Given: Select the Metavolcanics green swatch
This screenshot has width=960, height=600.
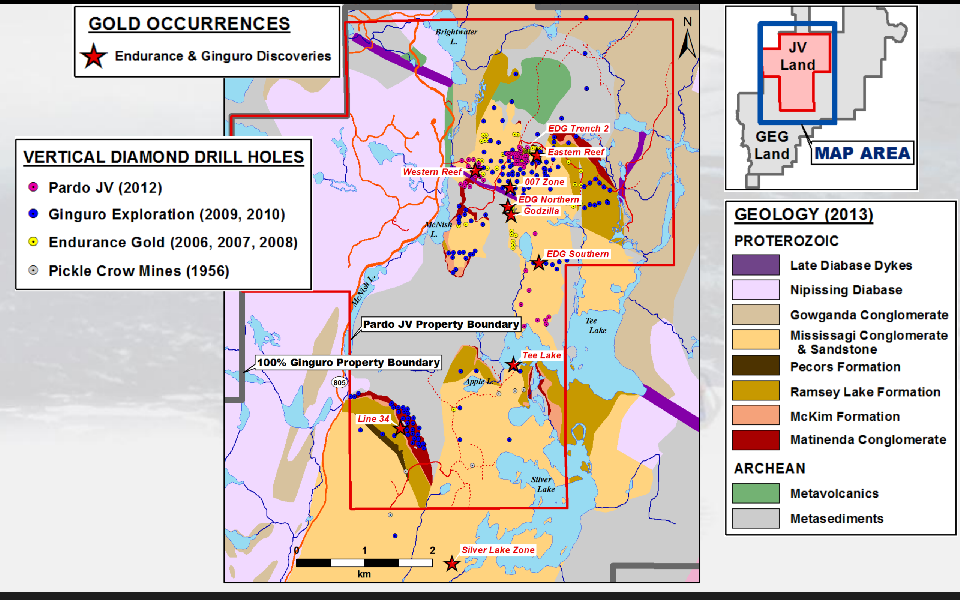Looking at the screenshot, I should point(755,493).
